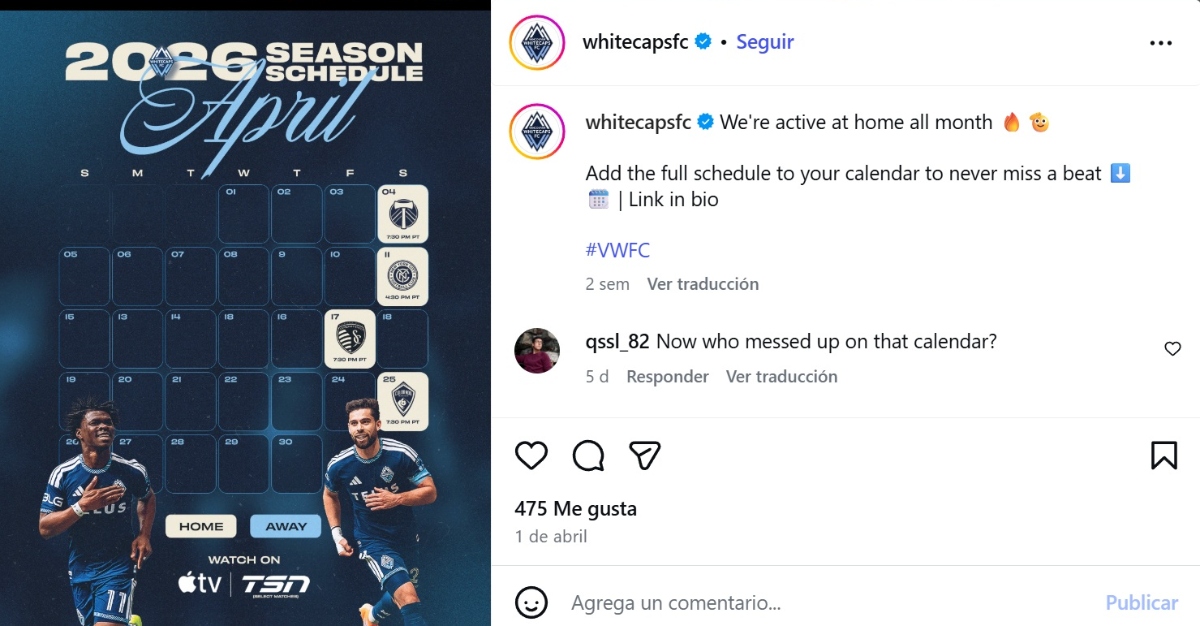This screenshot has height=626, width=1200.
Task: Like the qssl_82 comment with the small heart
Action: click(x=1173, y=349)
